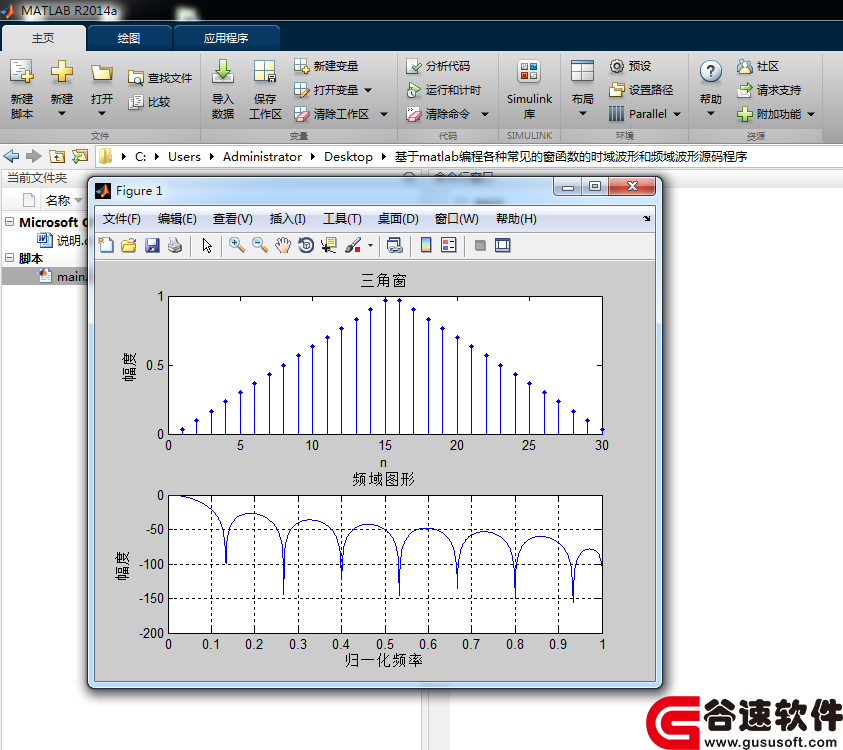Expand the New (新建) dropdown arrow

tap(62, 113)
